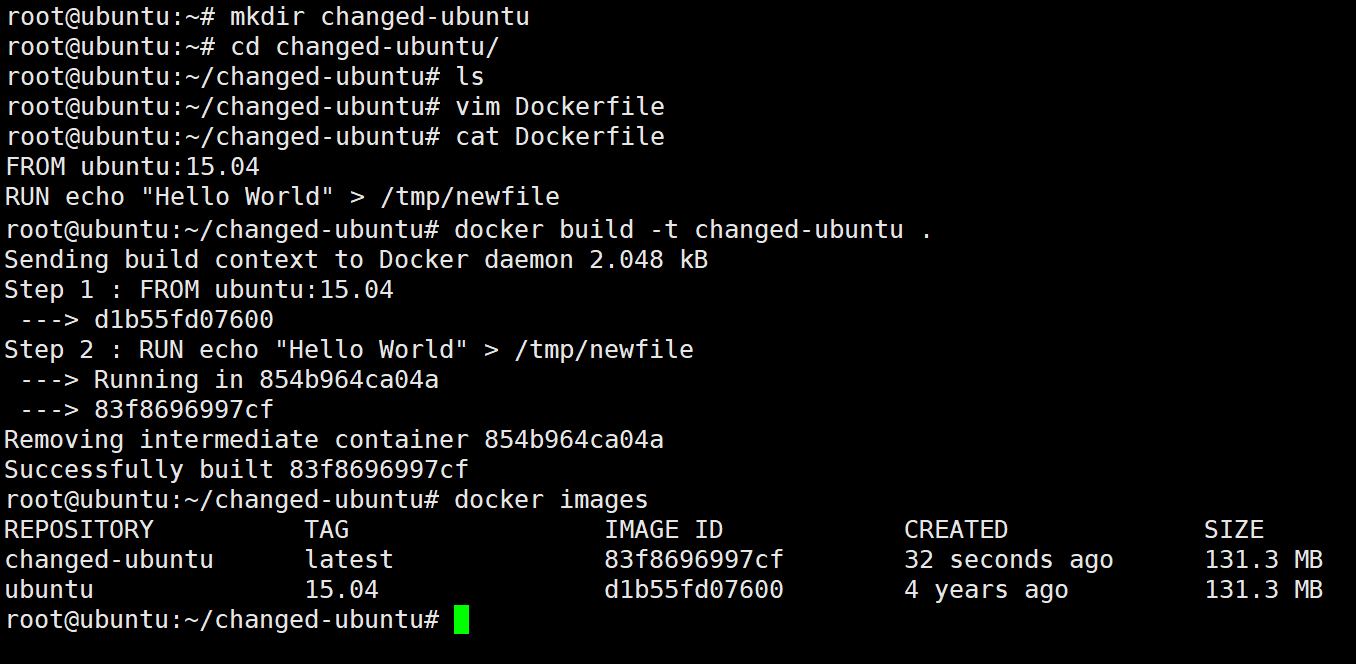1356x664 pixels.
Task: Select the IMAGE ID column header
Action: [663, 530]
